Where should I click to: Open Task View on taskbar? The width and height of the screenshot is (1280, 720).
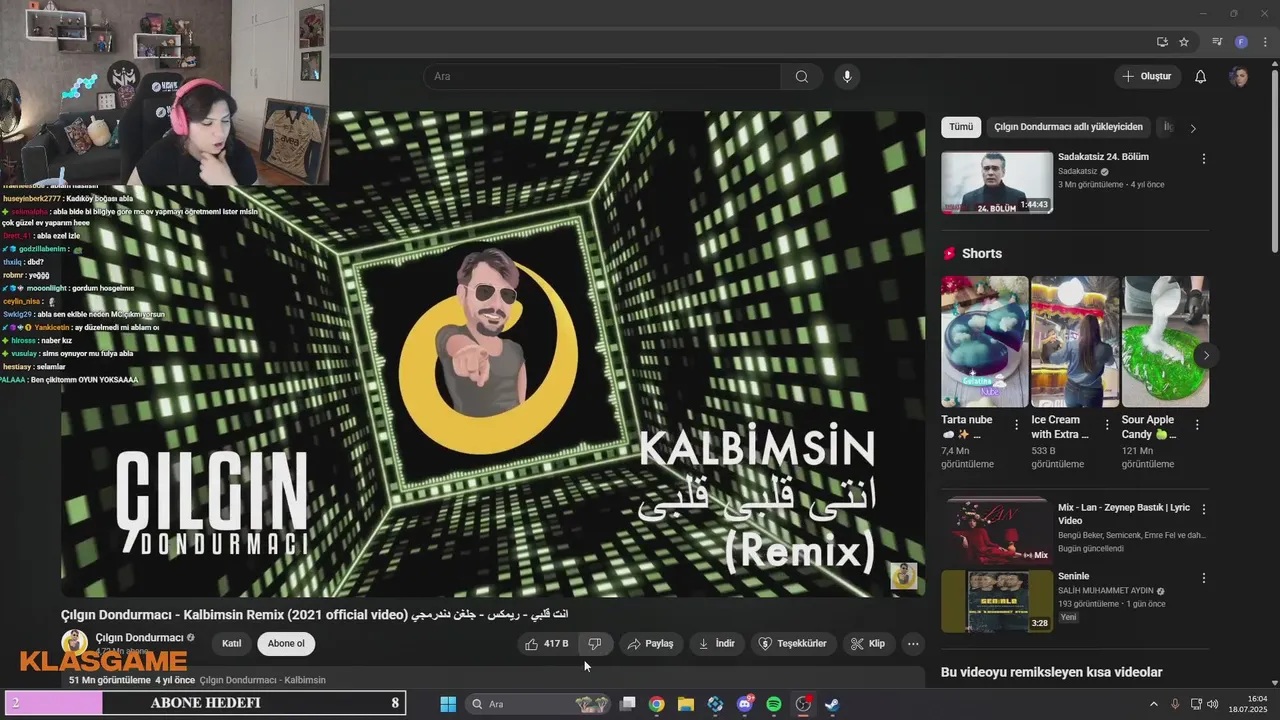pyautogui.click(x=628, y=704)
